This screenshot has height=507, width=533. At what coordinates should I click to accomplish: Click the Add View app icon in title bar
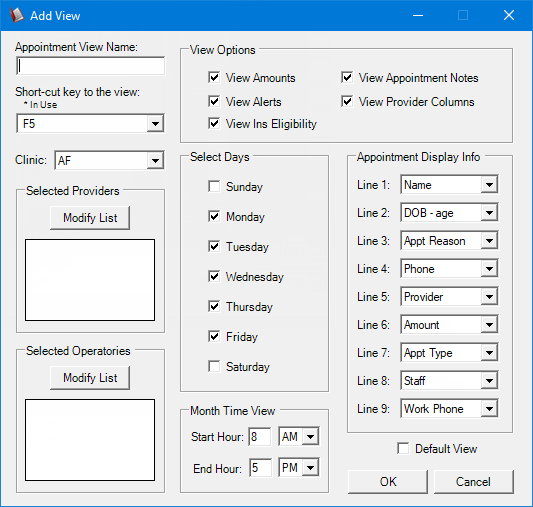17,15
